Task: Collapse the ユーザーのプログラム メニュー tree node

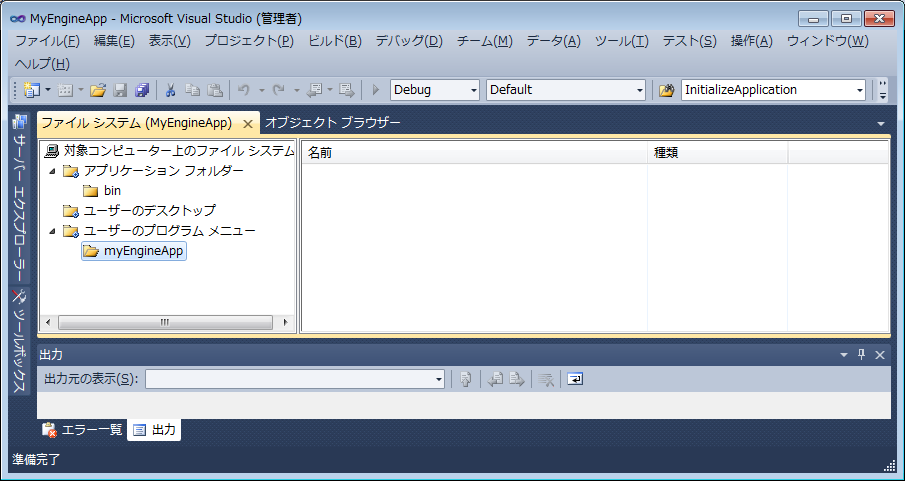Action: [x=53, y=232]
